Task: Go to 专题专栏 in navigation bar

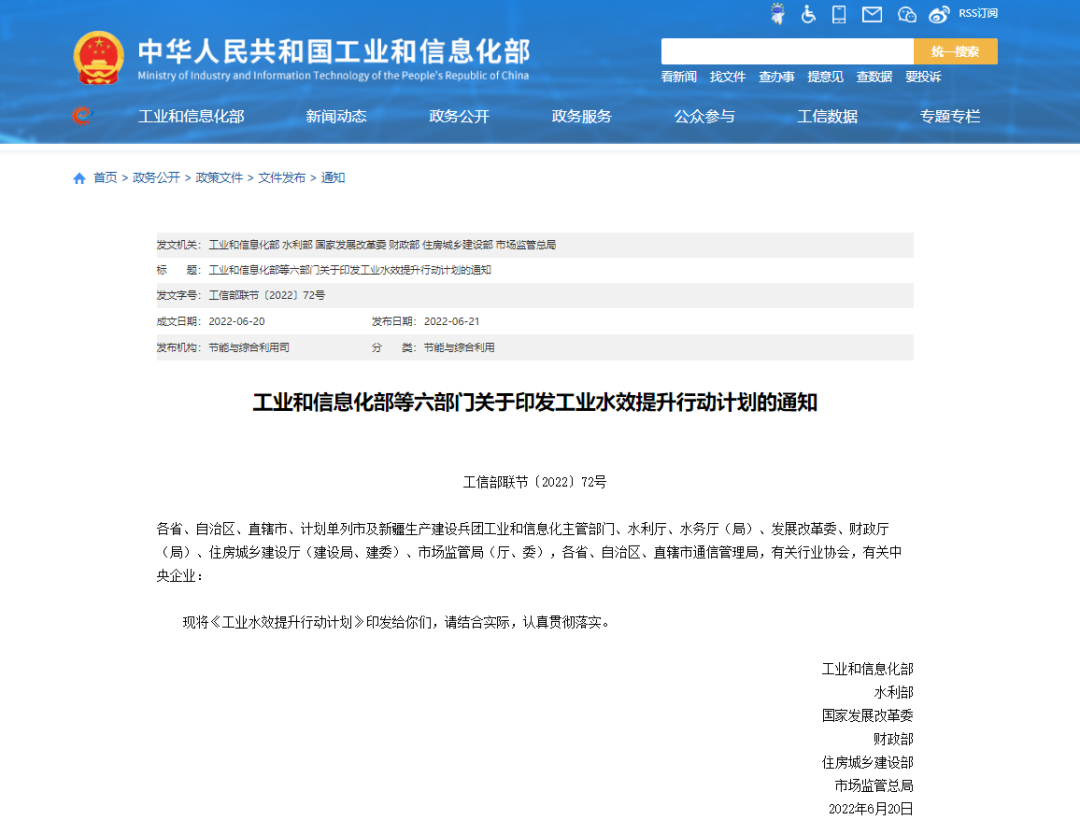Action: pos(950,116)
